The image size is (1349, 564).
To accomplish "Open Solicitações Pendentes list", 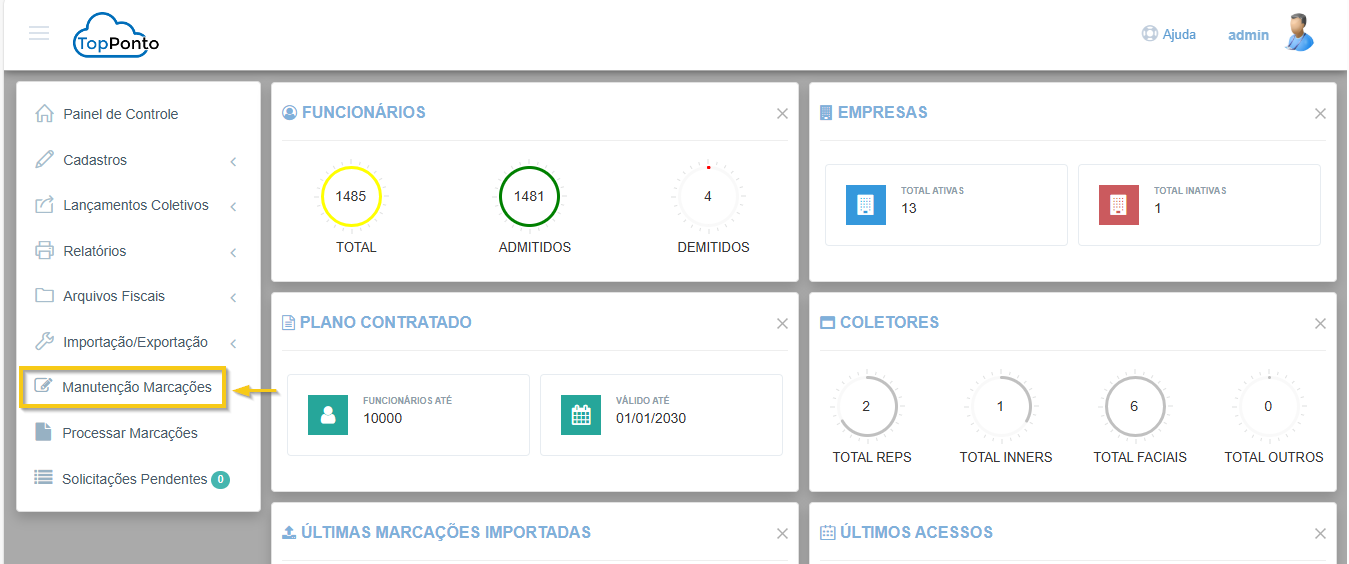I will point(134,479).
